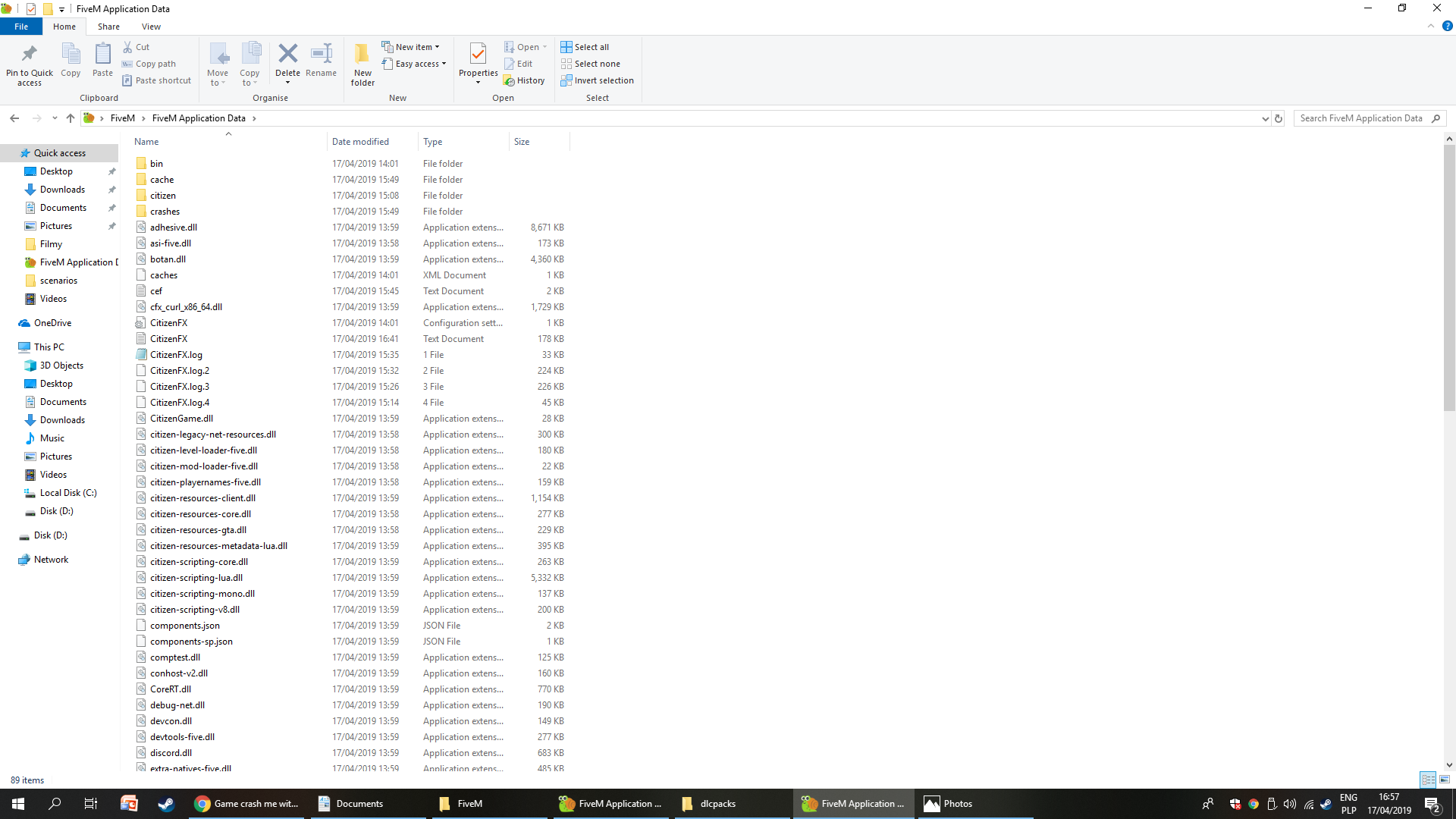Collapse the ribbon with the chevron
Viewport: 1456px width, 819px height.
point(1431,26)
